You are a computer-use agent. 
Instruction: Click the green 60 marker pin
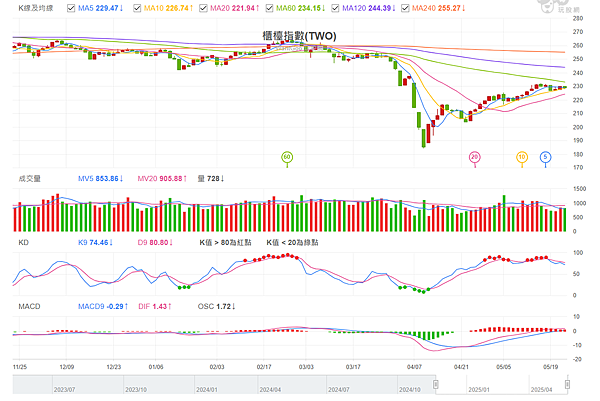[x=287, y=158]
